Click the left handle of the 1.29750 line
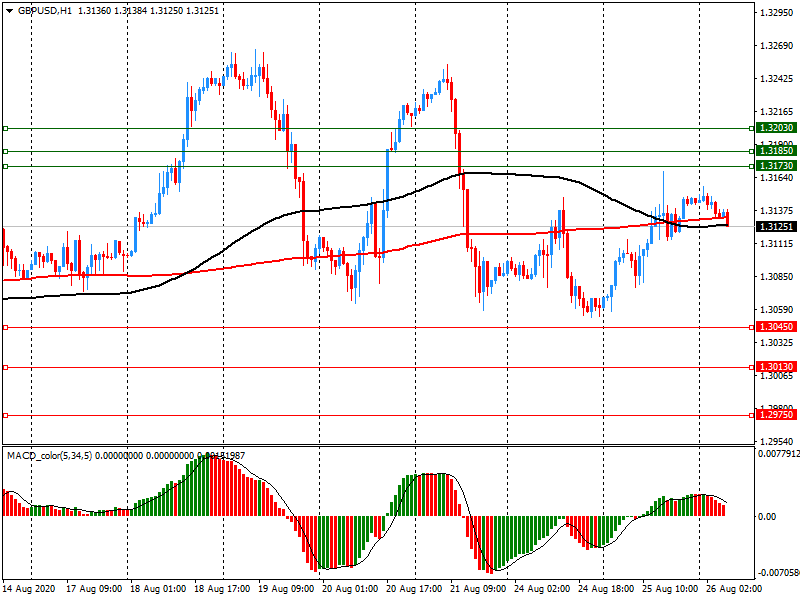This screenshot has height=600, width=800. pyautogui.click(x=6, y=416)
